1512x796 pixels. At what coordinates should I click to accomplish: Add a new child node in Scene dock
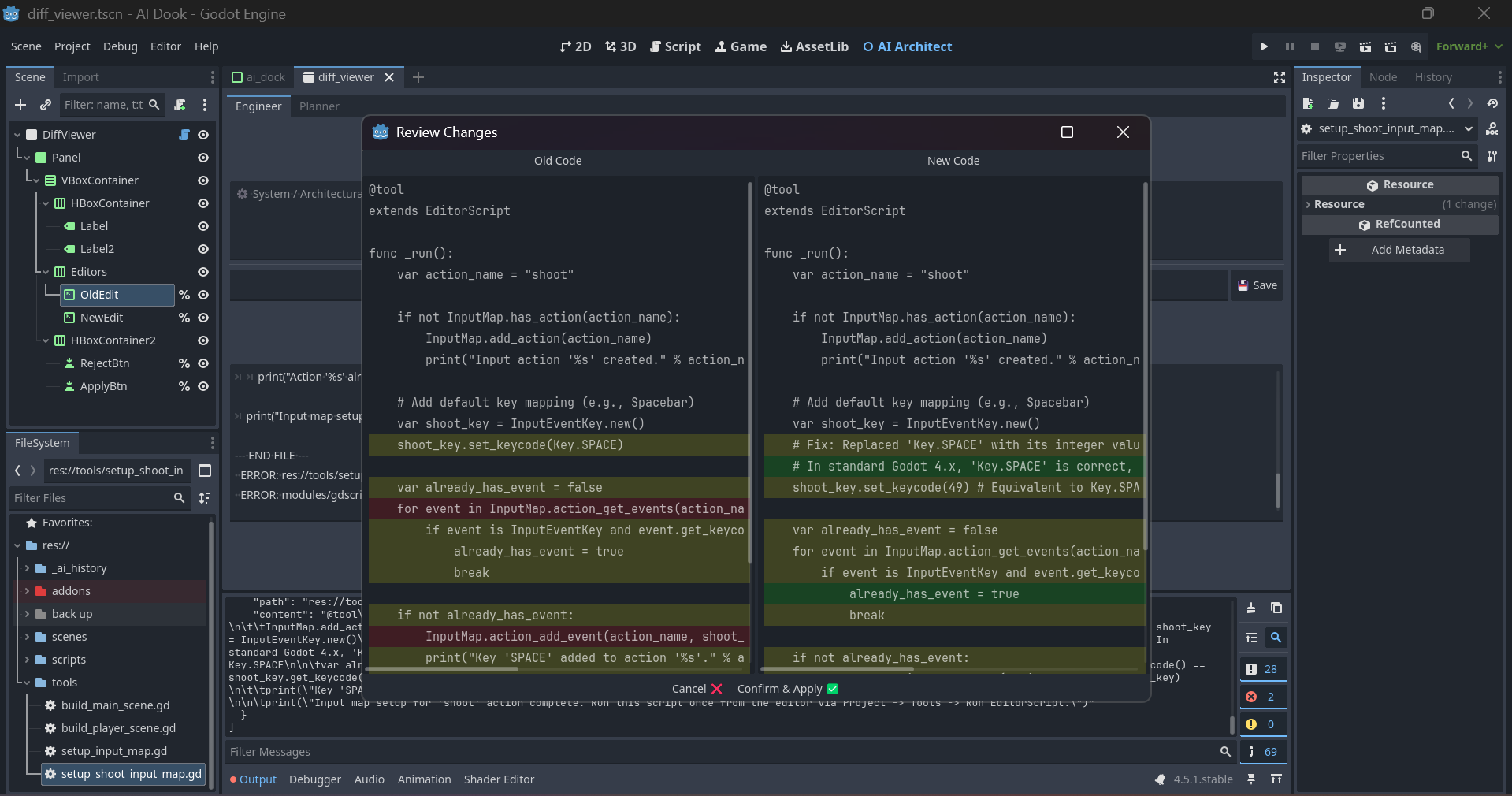(x=20, y=105)
